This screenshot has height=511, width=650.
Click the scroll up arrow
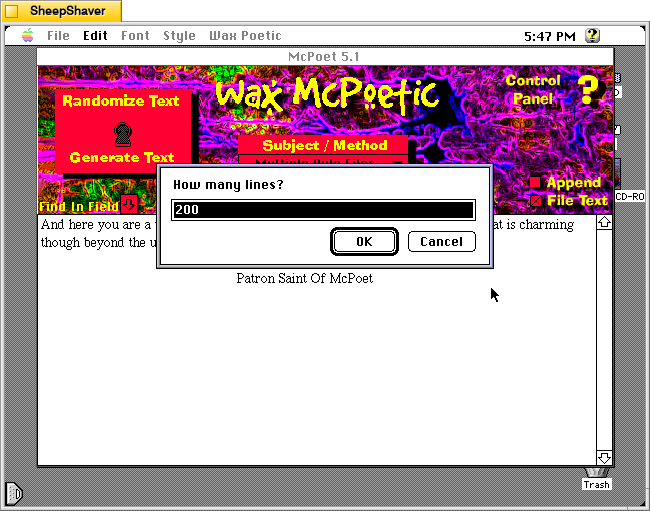pos(604,223)
